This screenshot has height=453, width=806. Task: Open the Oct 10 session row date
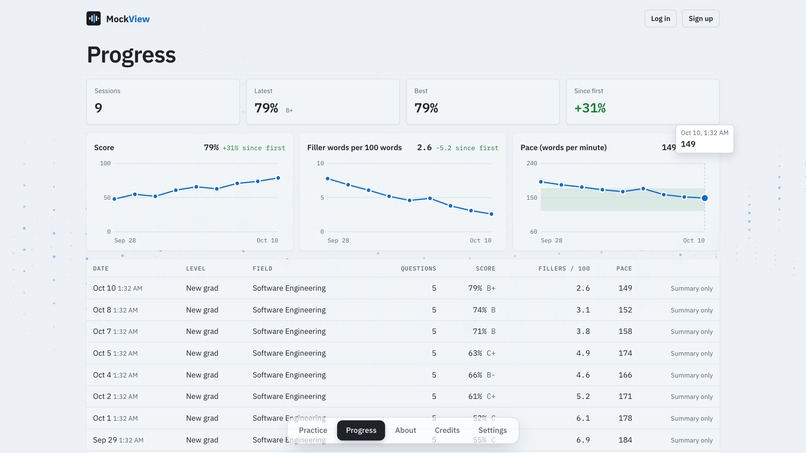click(117, 288)
